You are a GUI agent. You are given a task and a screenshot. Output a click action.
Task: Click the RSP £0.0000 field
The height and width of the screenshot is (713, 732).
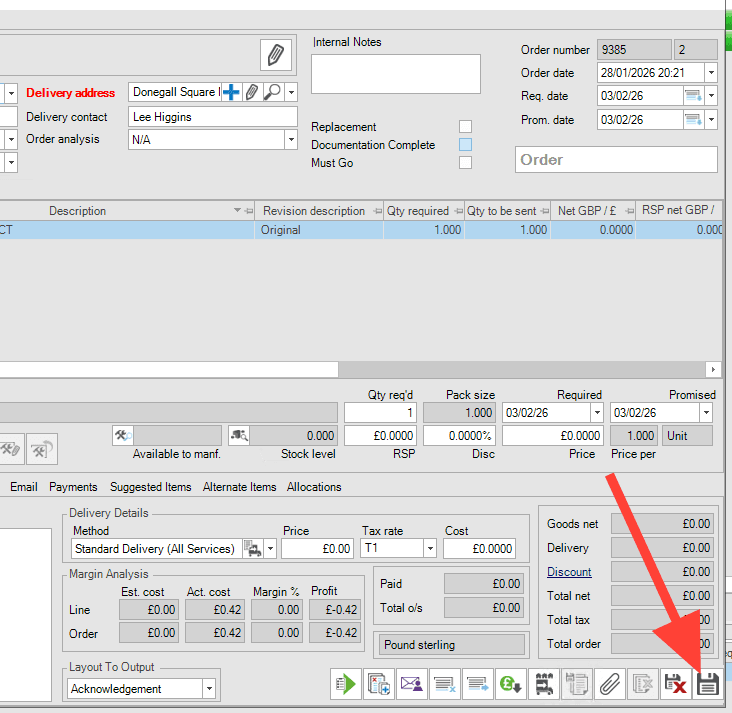point(380,436)
